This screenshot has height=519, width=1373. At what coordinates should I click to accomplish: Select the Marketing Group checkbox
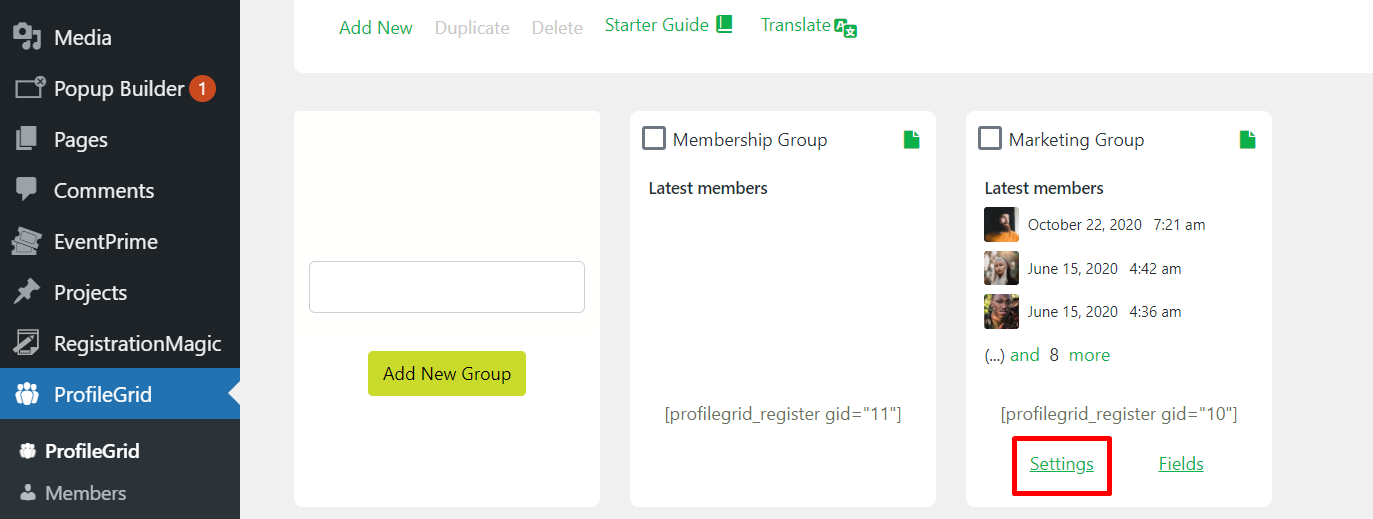(x=990, y=139)
